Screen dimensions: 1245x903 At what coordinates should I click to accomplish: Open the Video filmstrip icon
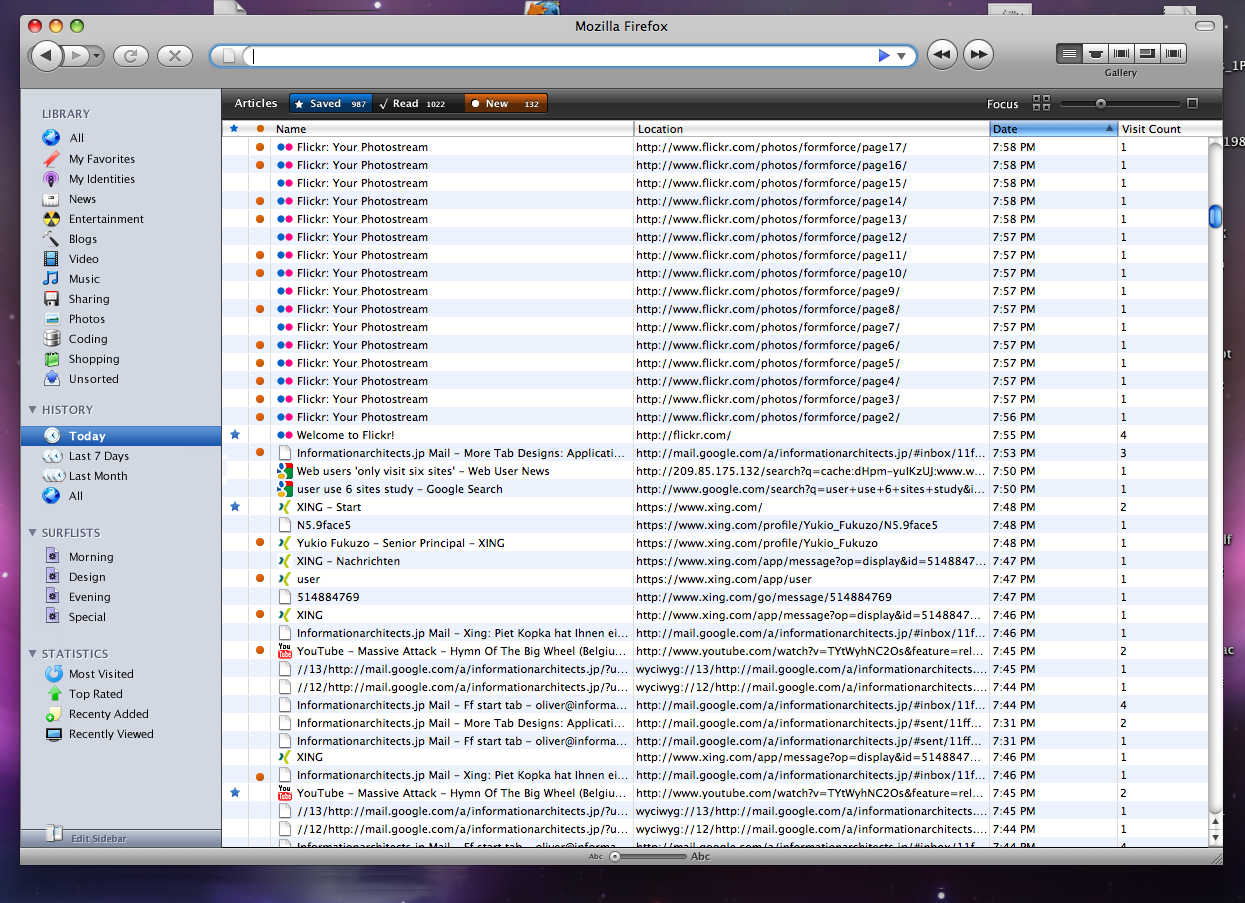[x=51, y=258]
